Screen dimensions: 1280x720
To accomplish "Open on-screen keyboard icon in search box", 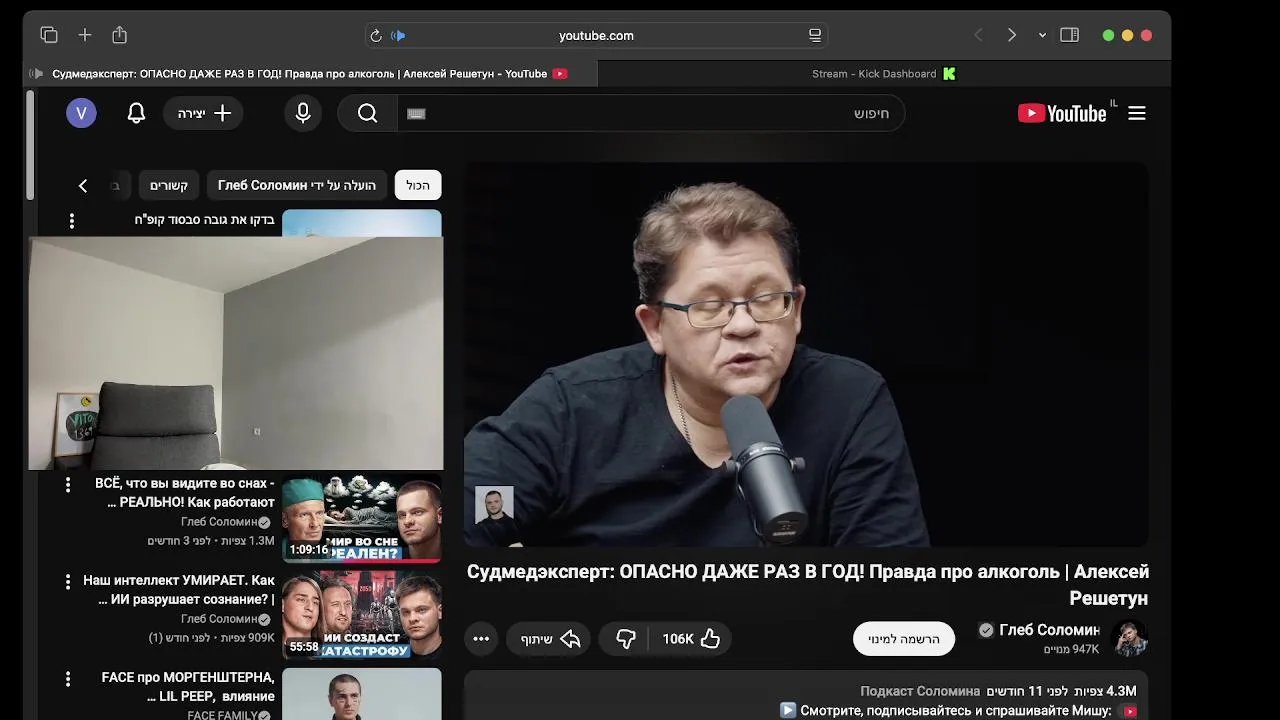I will click(x=417, y=114).
